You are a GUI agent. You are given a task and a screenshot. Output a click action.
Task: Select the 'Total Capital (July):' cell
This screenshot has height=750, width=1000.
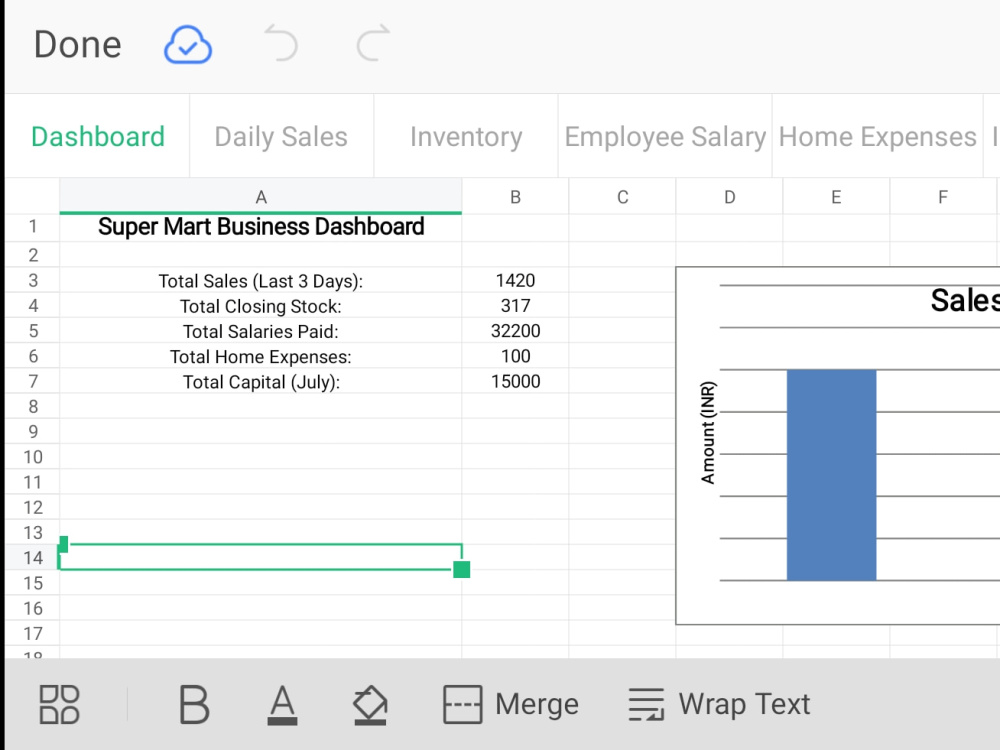pos(261,381)
